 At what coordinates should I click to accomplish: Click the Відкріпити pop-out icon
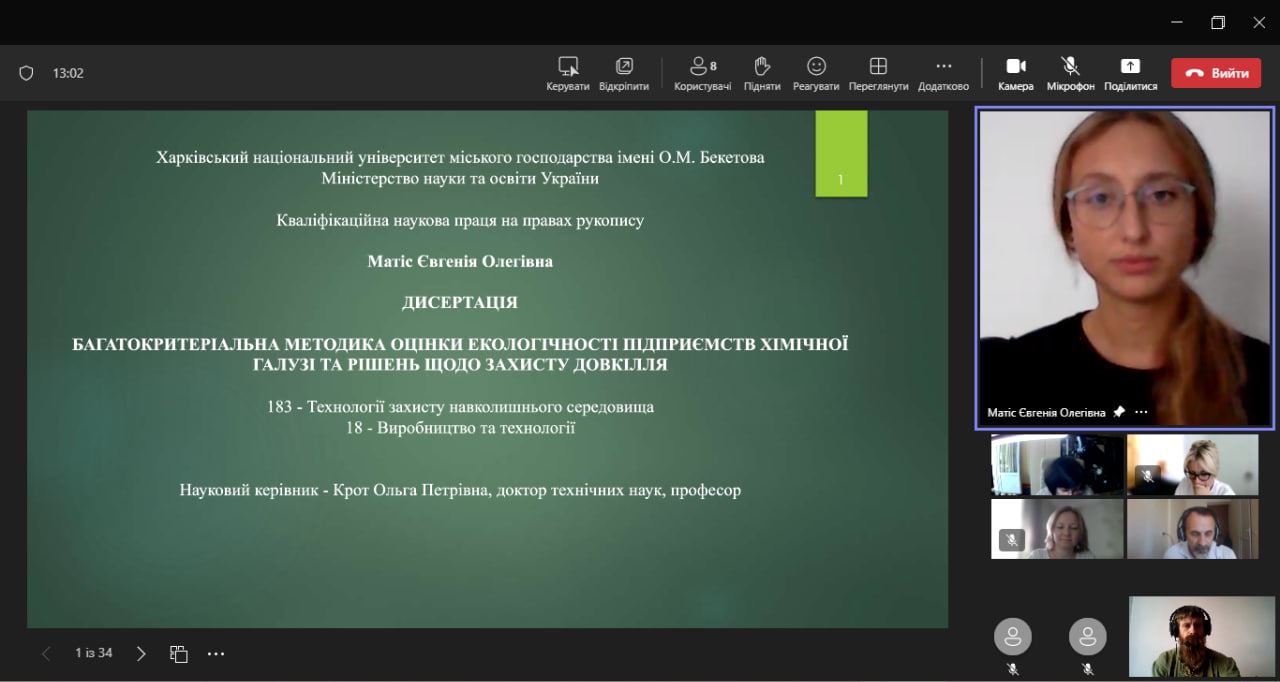pyautogui.click(x=624, y=67)
